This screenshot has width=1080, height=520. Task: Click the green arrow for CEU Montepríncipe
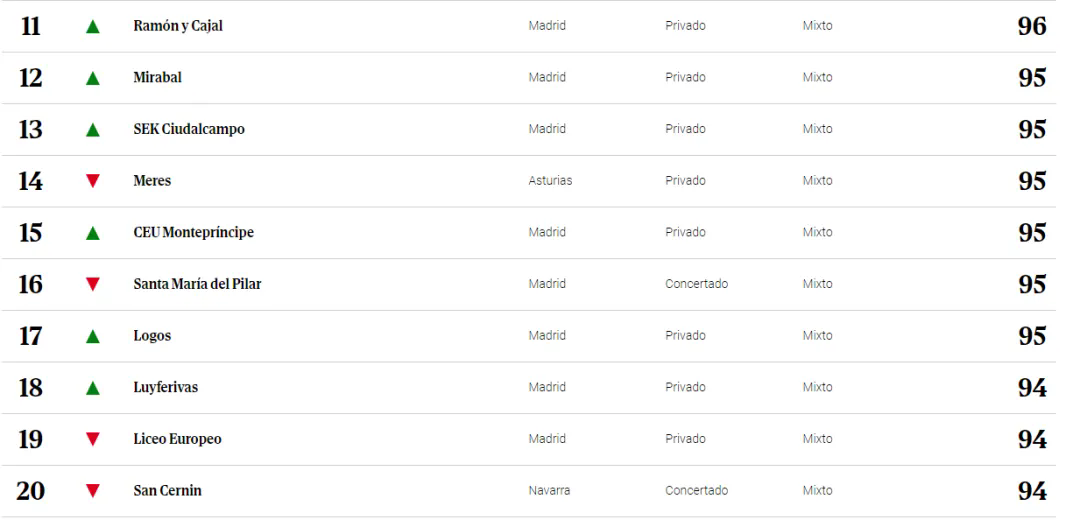pos(93,233)
